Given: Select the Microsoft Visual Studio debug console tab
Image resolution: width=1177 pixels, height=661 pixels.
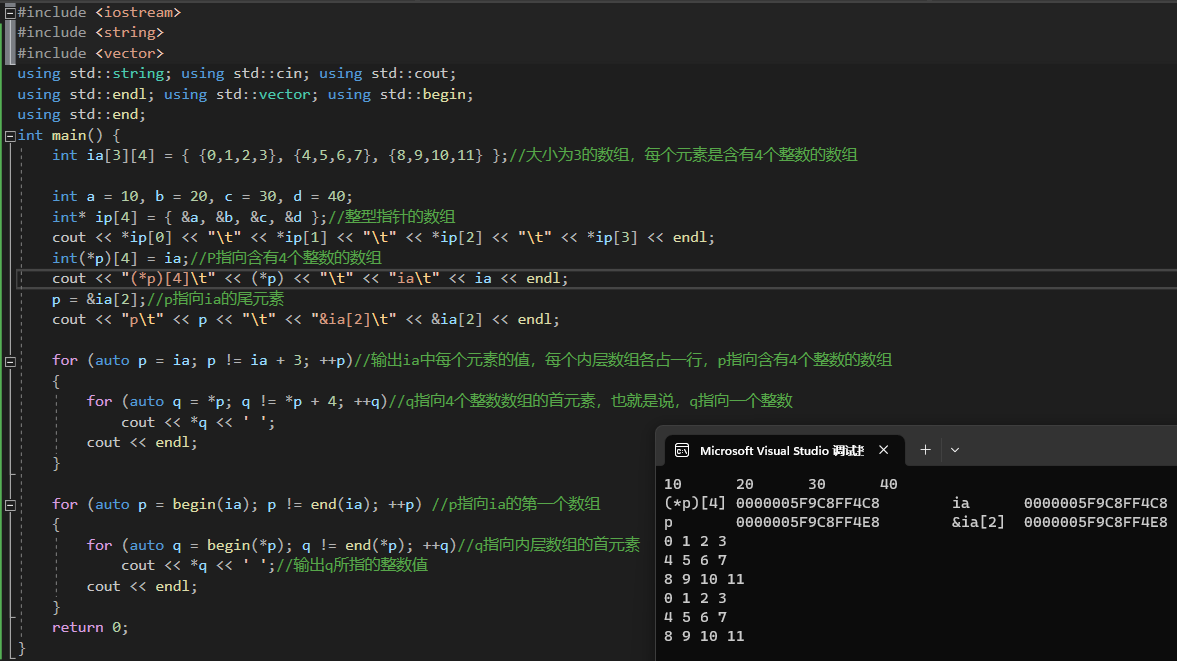Looking at the screenshot, I should 780,450.
